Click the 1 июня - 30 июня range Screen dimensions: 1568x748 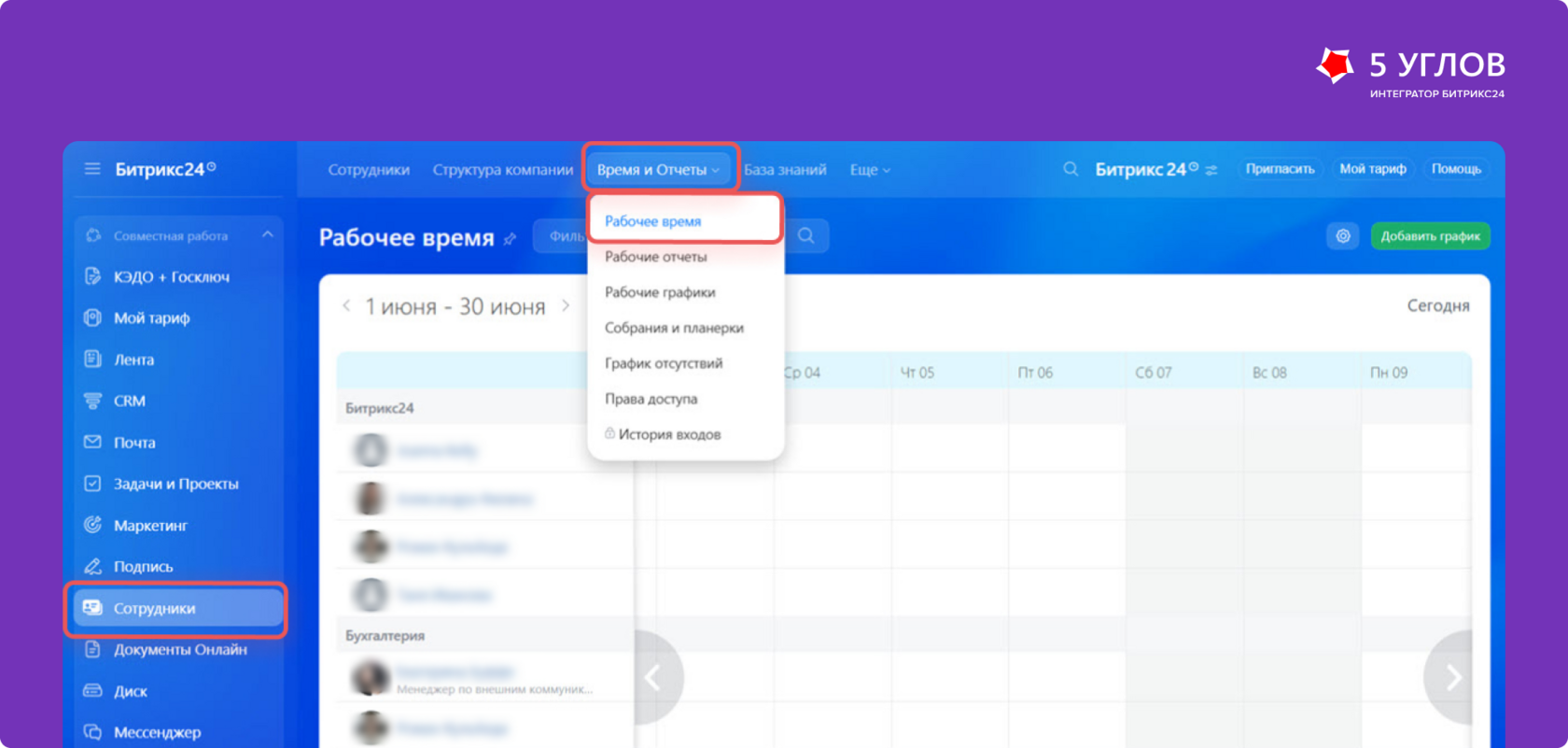(x=455, y=306)
